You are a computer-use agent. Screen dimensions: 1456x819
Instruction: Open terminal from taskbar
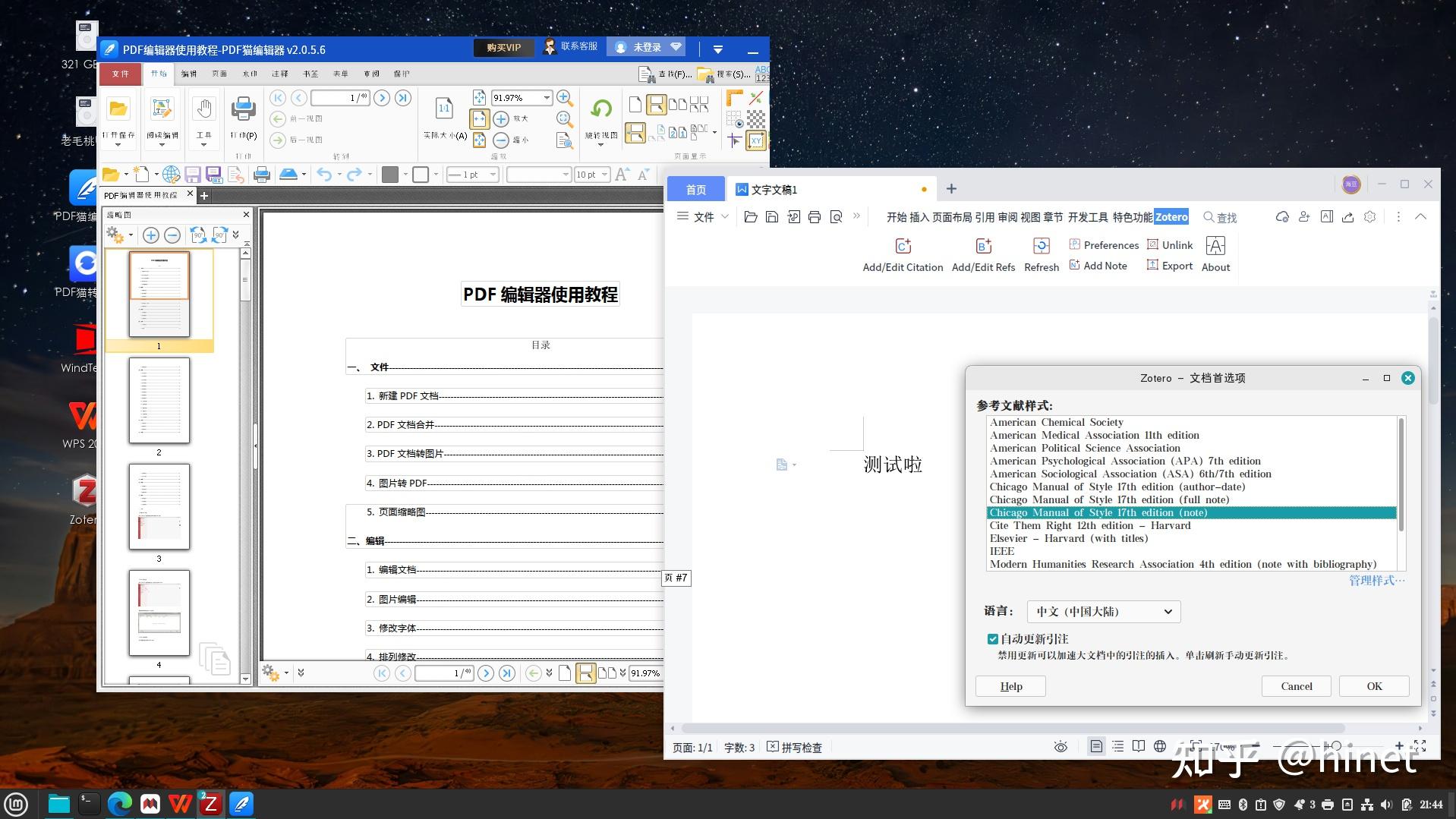click(x=89, y=804)
